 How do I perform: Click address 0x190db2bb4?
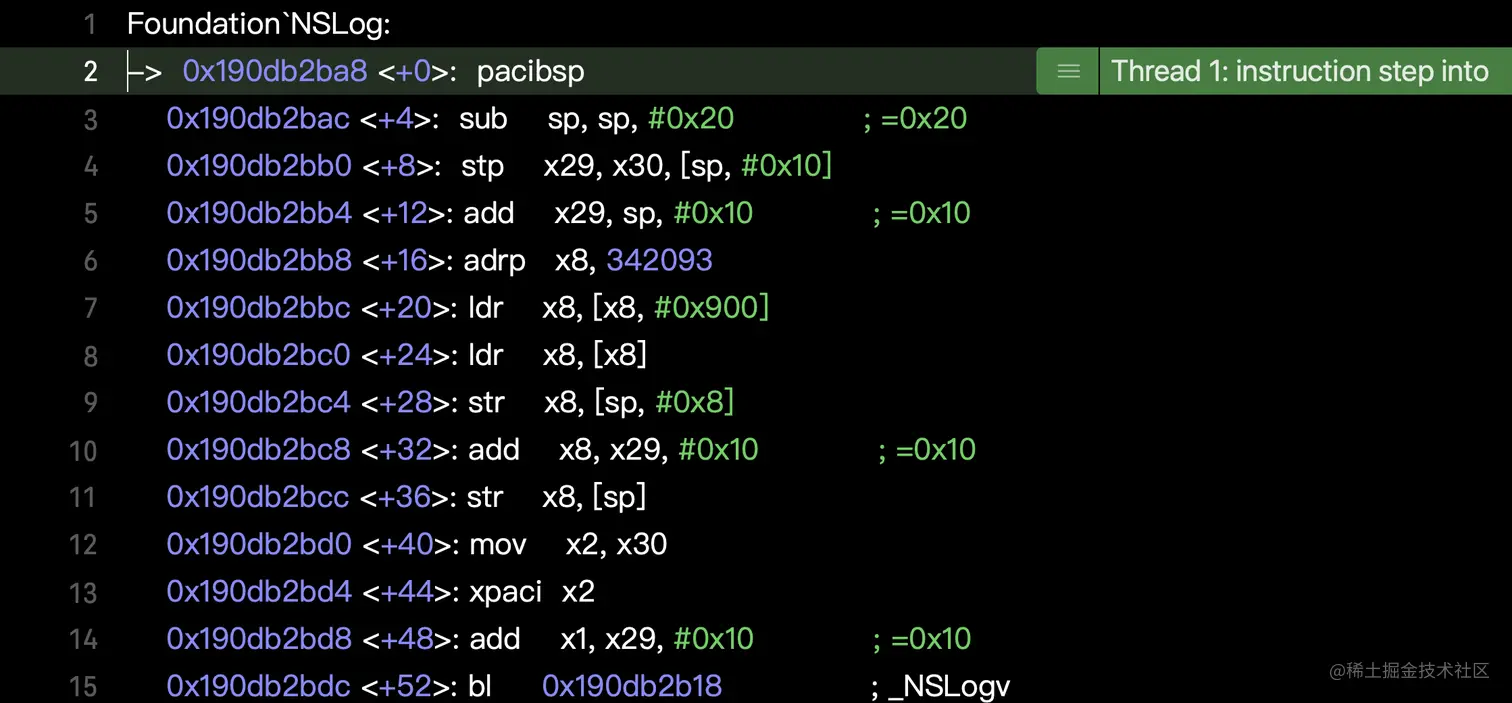click(x=259, y=213)
